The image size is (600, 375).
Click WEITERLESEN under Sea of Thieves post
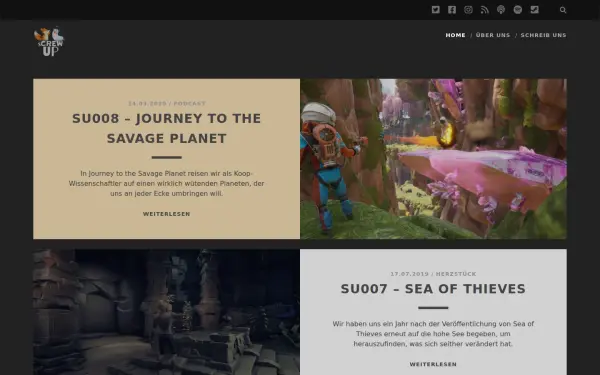tap(433, 364)
